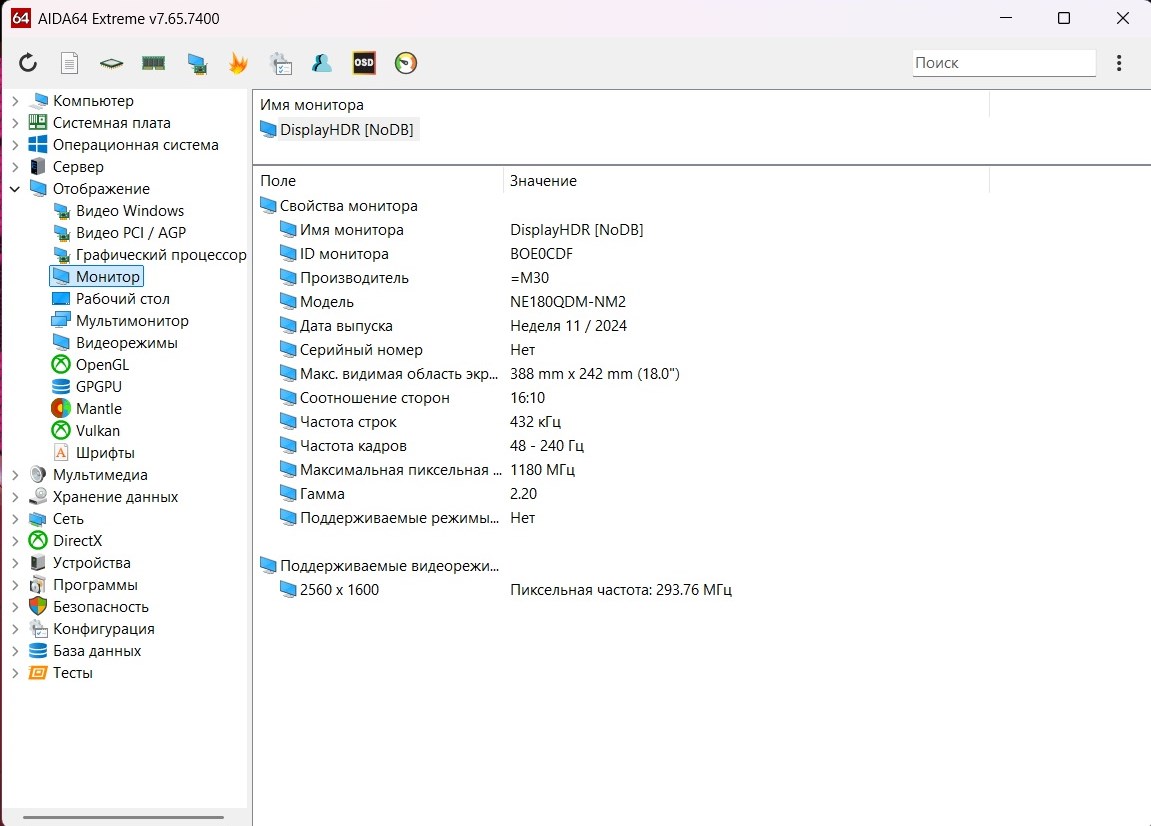Click the speedometer gauge toolbar icon
1151x826 pixels.
406,63
